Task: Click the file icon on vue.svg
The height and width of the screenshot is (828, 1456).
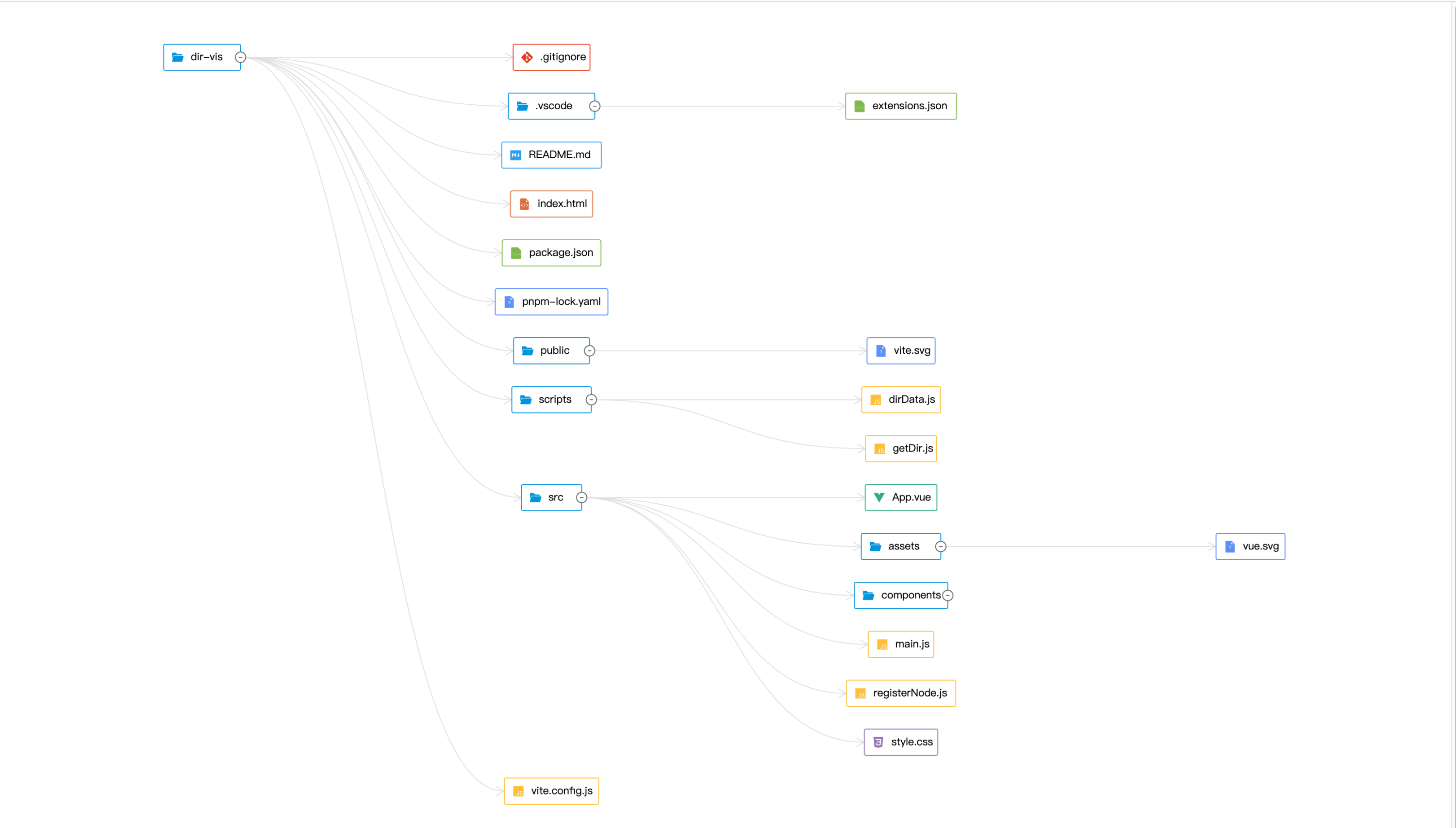Action: 1230,546
